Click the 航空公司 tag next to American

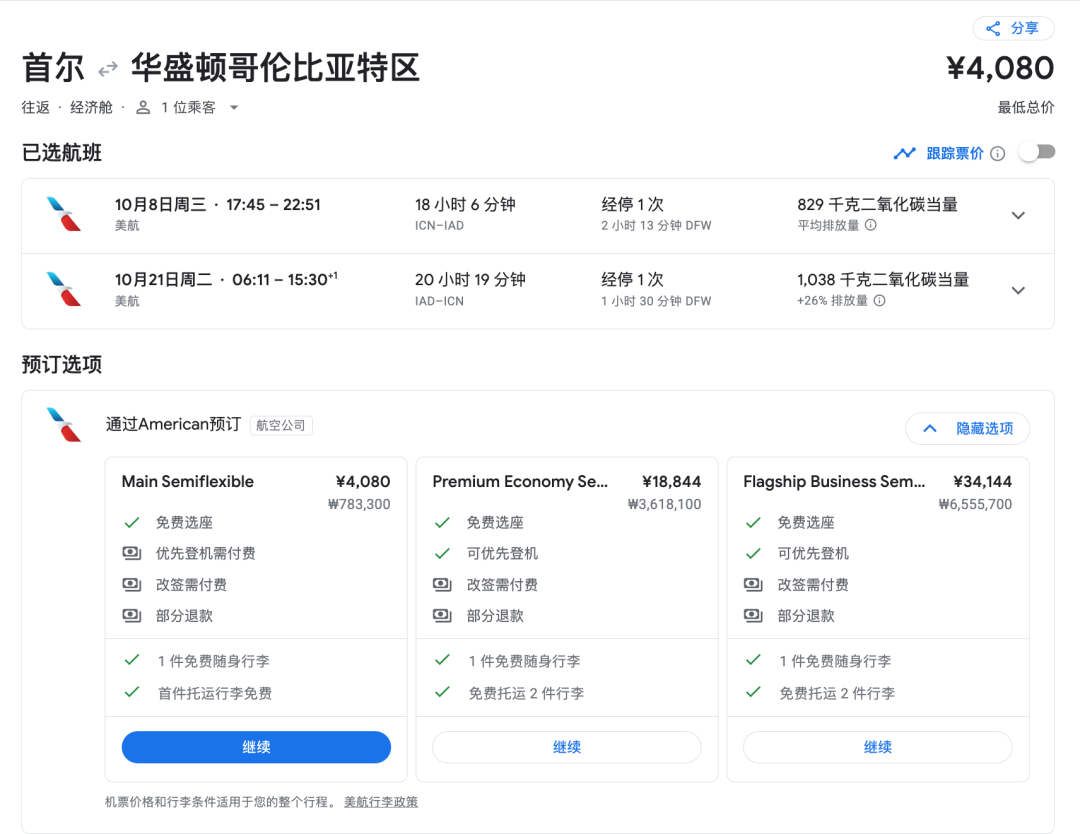tap(281, 425)
